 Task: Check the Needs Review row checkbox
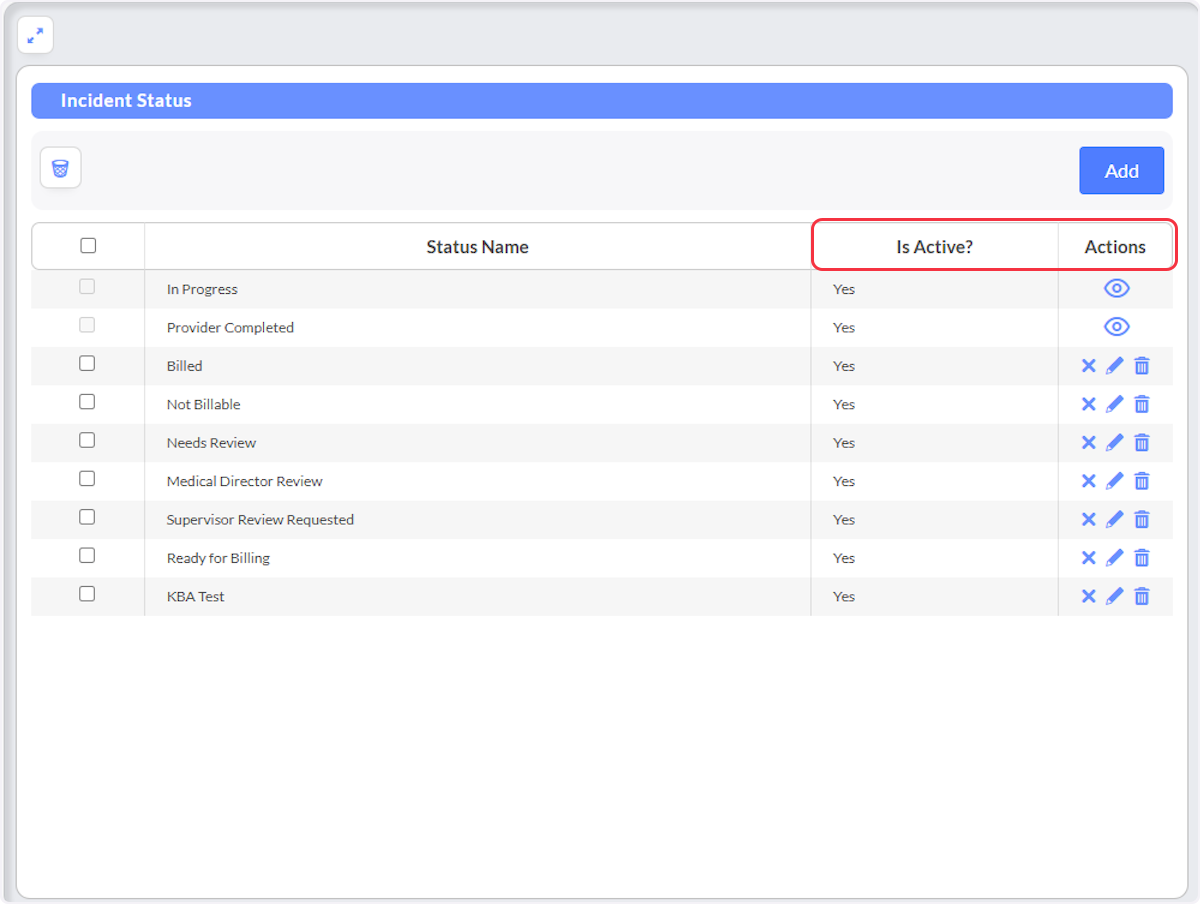[87, 440]
